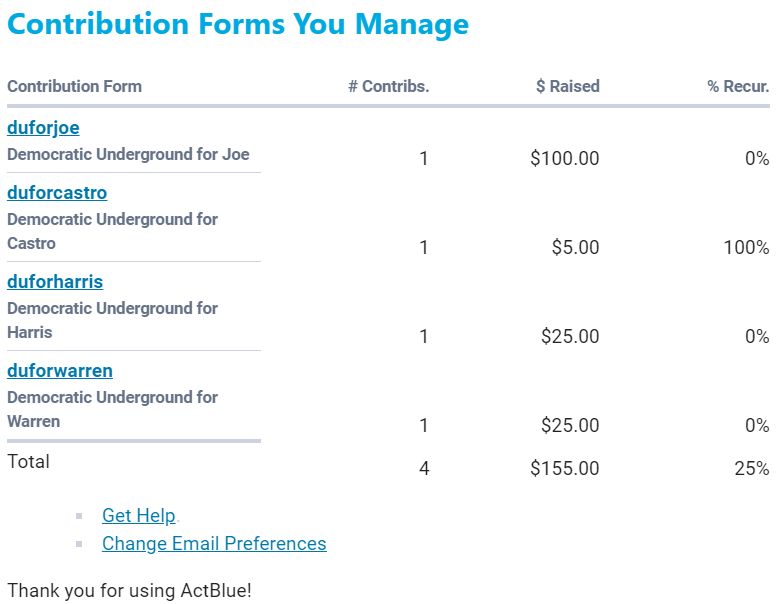Click the % Recur. column header
The width and height of the screenshot is (780, 604).
click(738, 87)
